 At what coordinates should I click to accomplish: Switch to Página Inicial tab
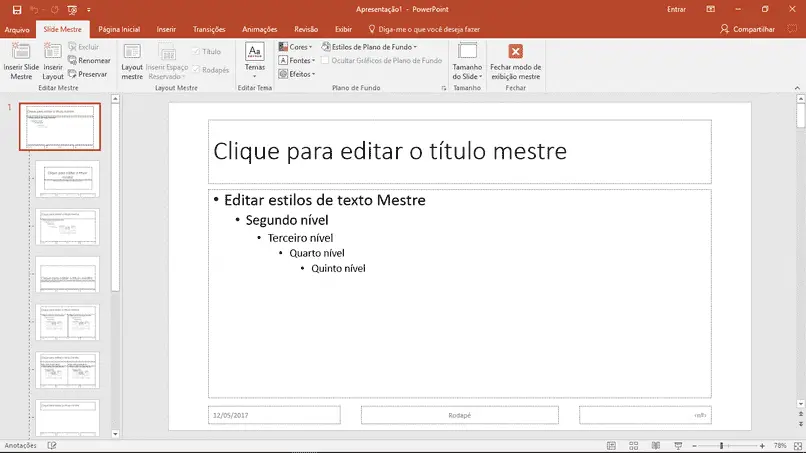pos(119,29)
